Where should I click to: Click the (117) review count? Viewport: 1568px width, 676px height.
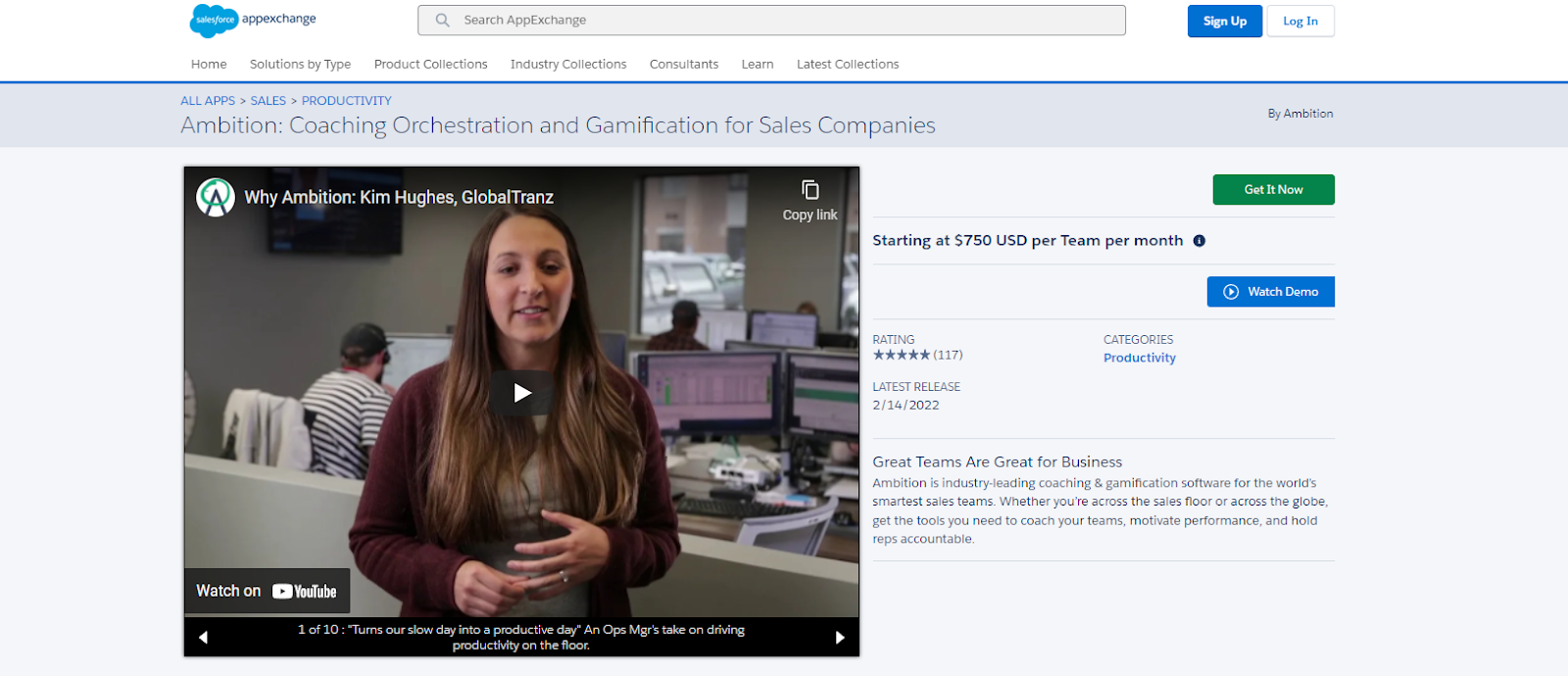tap(948, 355)
